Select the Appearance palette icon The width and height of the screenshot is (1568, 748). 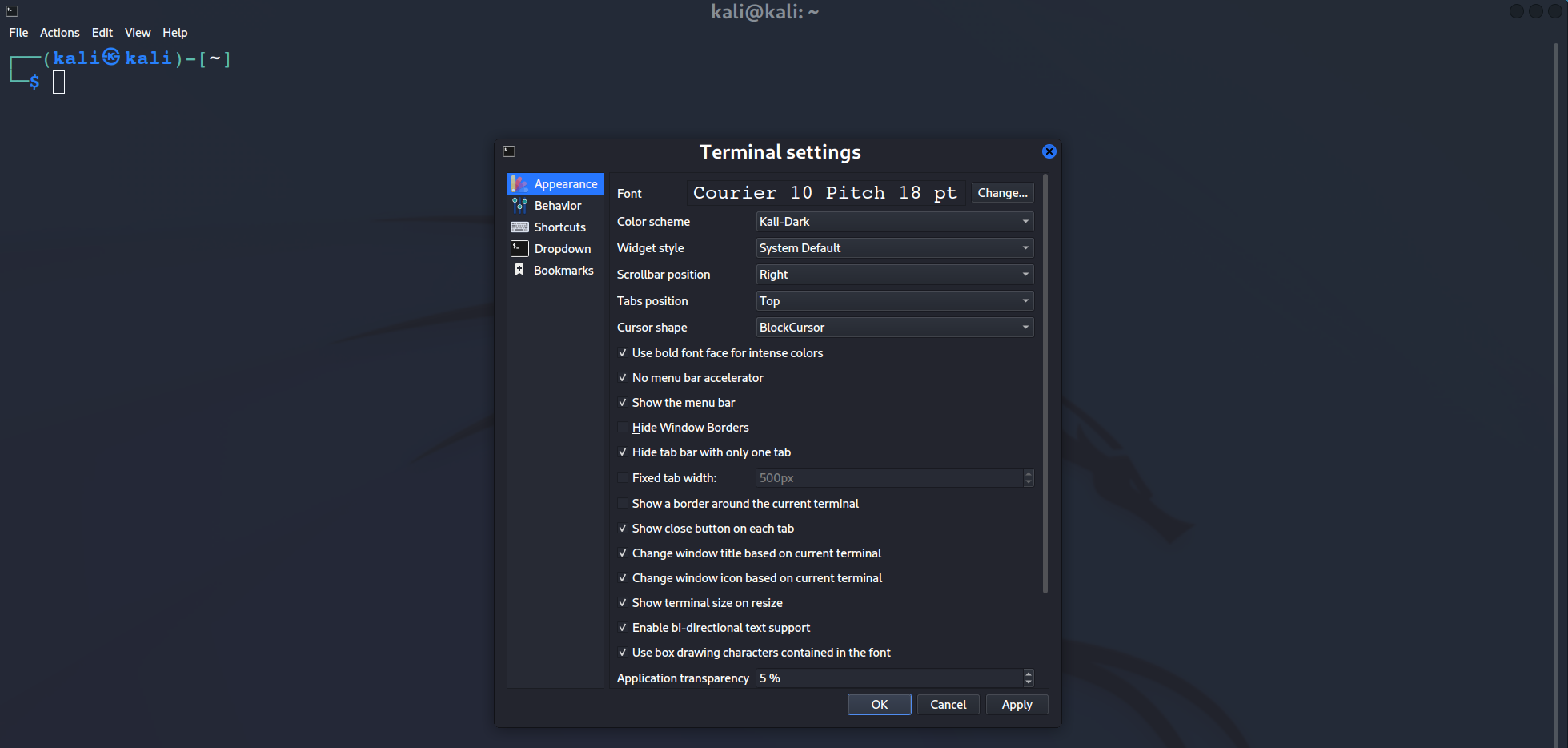519,184
